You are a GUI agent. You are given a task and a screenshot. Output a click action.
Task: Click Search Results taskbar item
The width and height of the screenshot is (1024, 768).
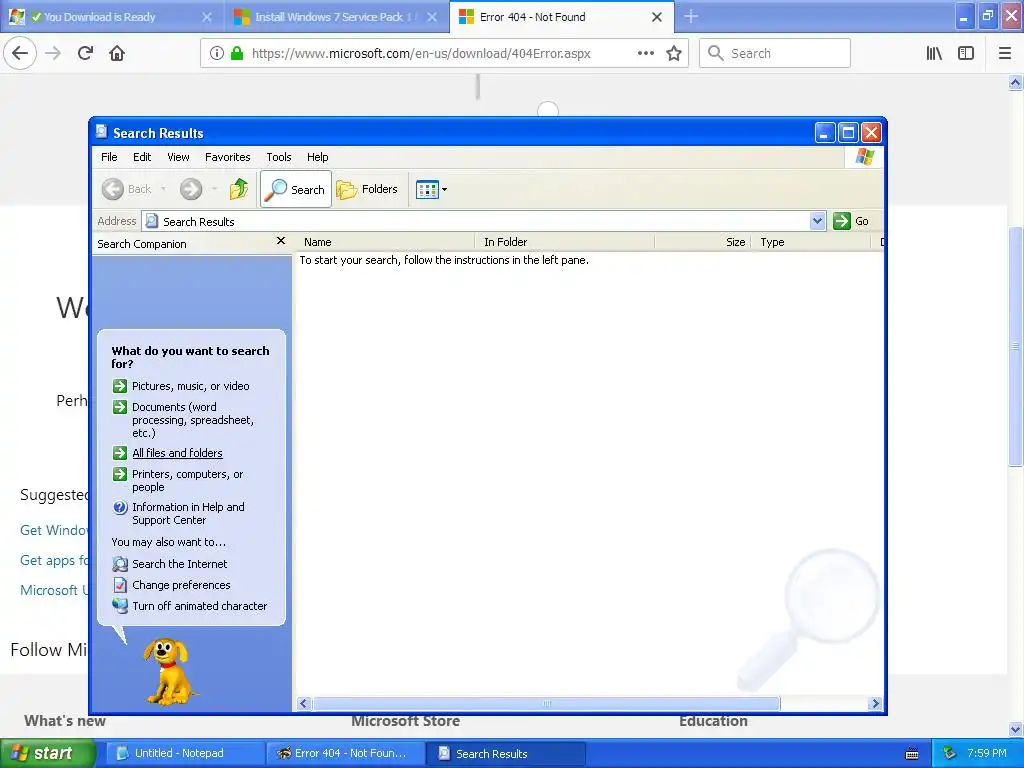[506, 753]
